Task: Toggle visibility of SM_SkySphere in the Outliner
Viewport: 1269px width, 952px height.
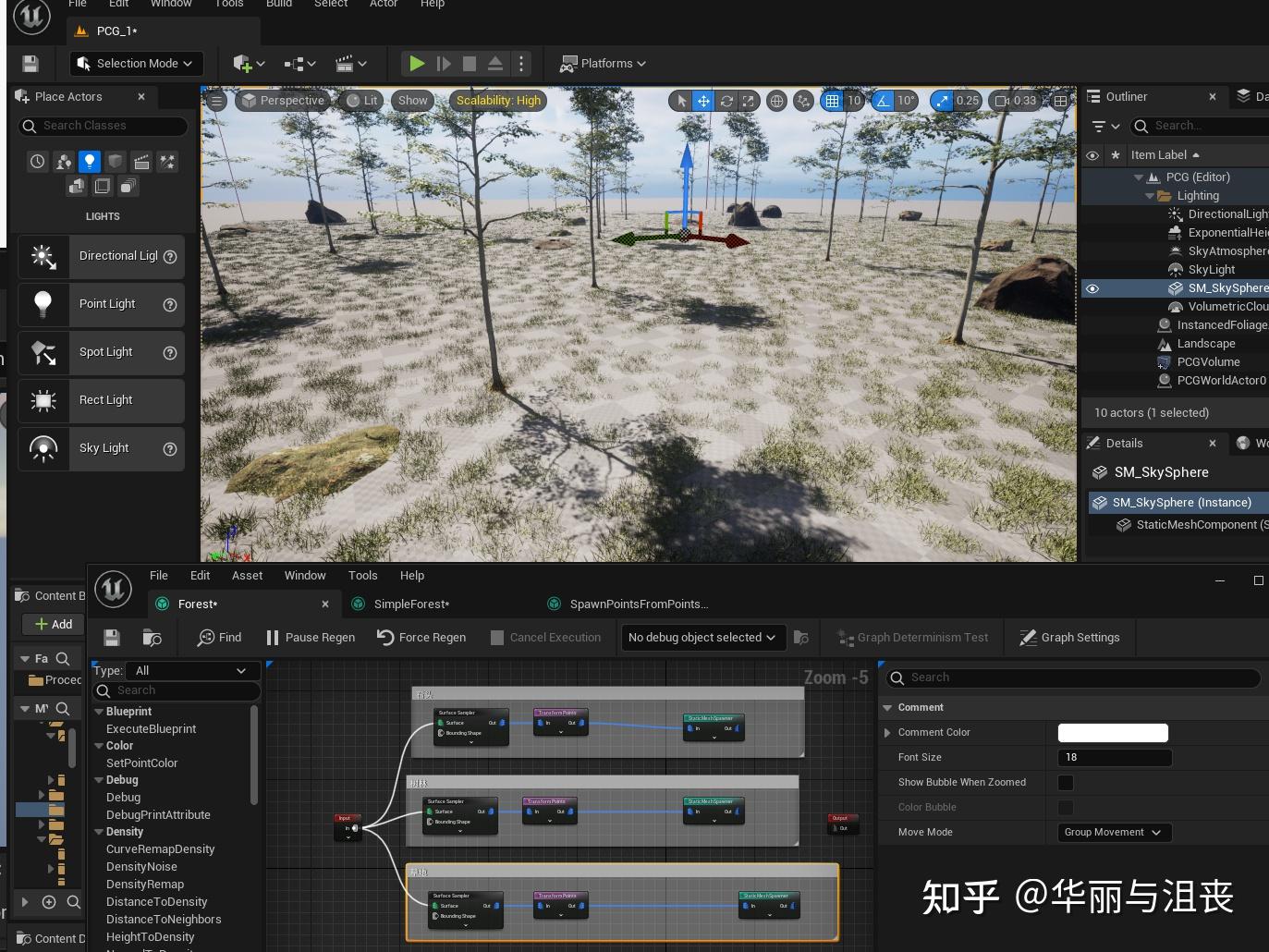Action: click(x=1092, y=287)
